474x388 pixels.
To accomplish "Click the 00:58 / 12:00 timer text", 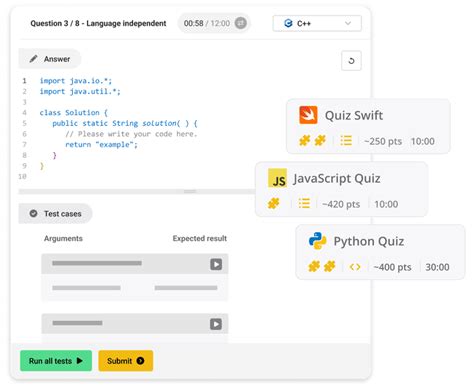I will pyautogui.click(x=207, y=23).
